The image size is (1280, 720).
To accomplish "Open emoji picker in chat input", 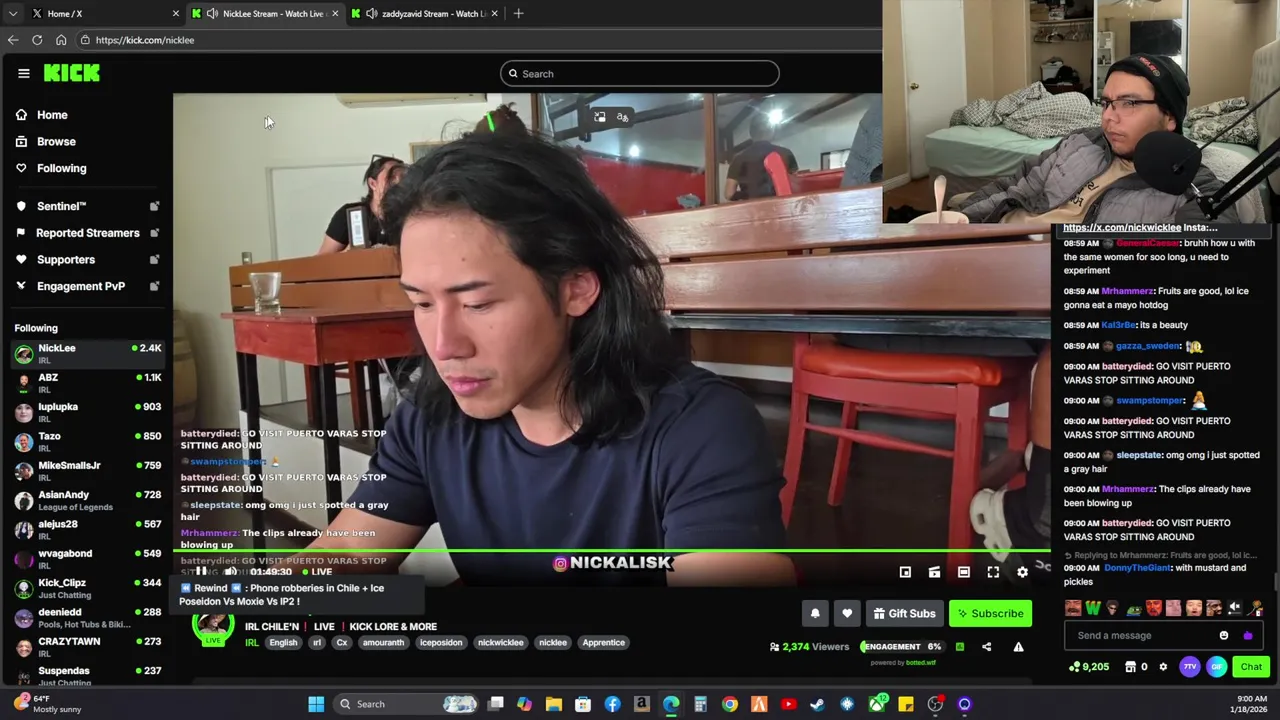I will click(x=1224, y=635).
